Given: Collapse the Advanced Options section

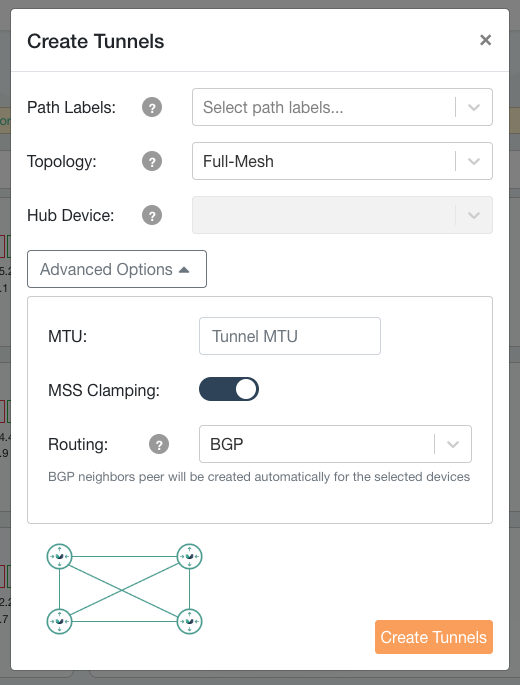Looking at the screenshot, I should 117,269.
